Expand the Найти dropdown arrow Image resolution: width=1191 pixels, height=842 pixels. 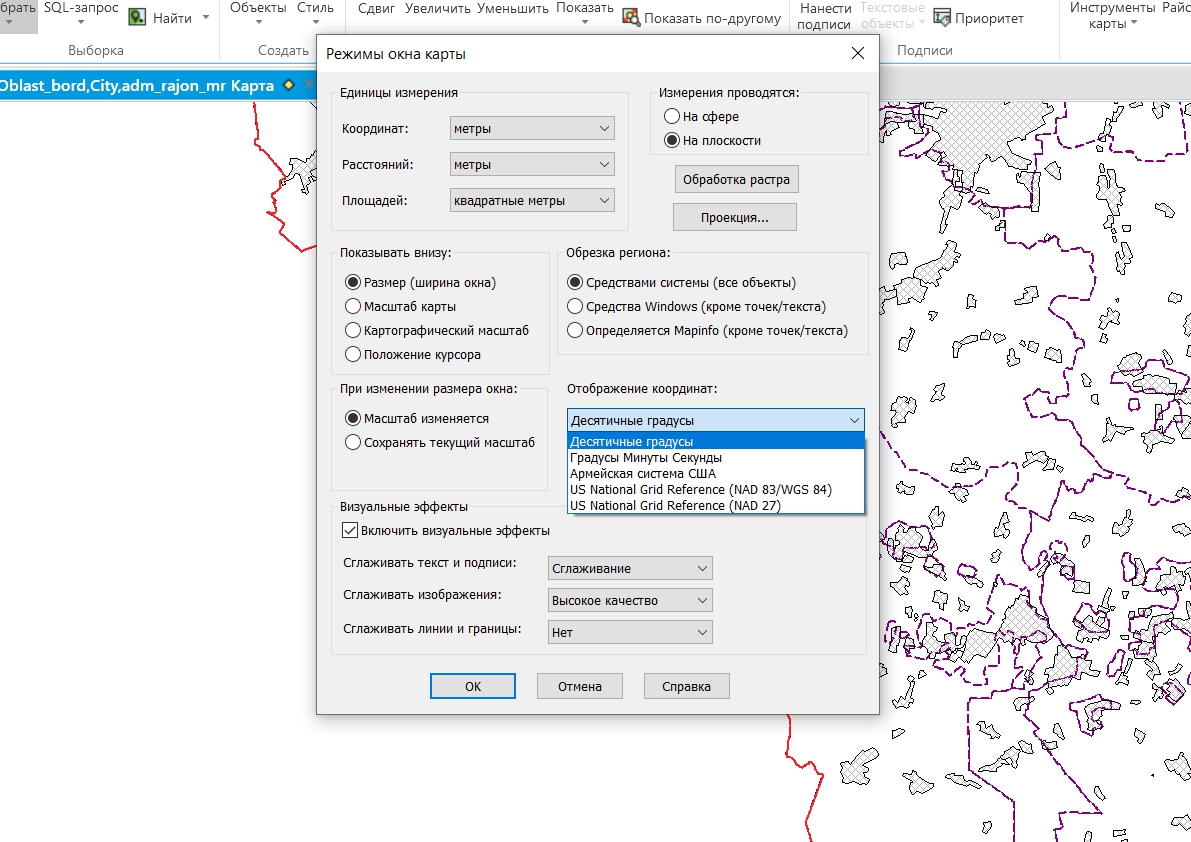[x=206, y=17]
